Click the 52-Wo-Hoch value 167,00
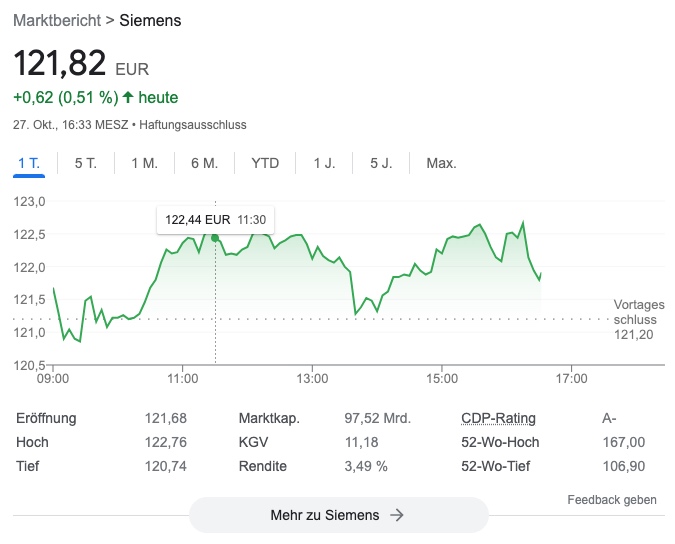Viewport: 675px width, 544px height. click(x=624, y=442)
